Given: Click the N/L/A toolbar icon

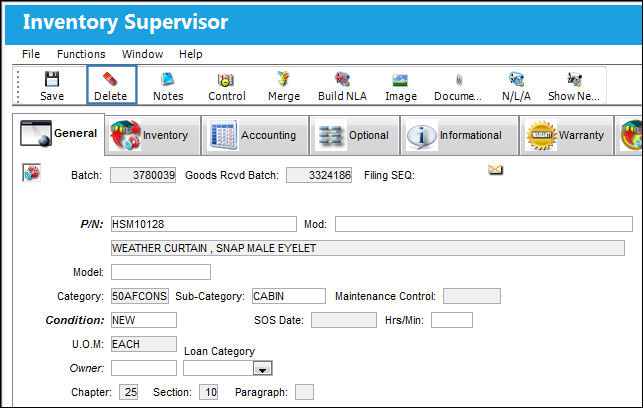Looking at the screenshot, I should point(516,79).
